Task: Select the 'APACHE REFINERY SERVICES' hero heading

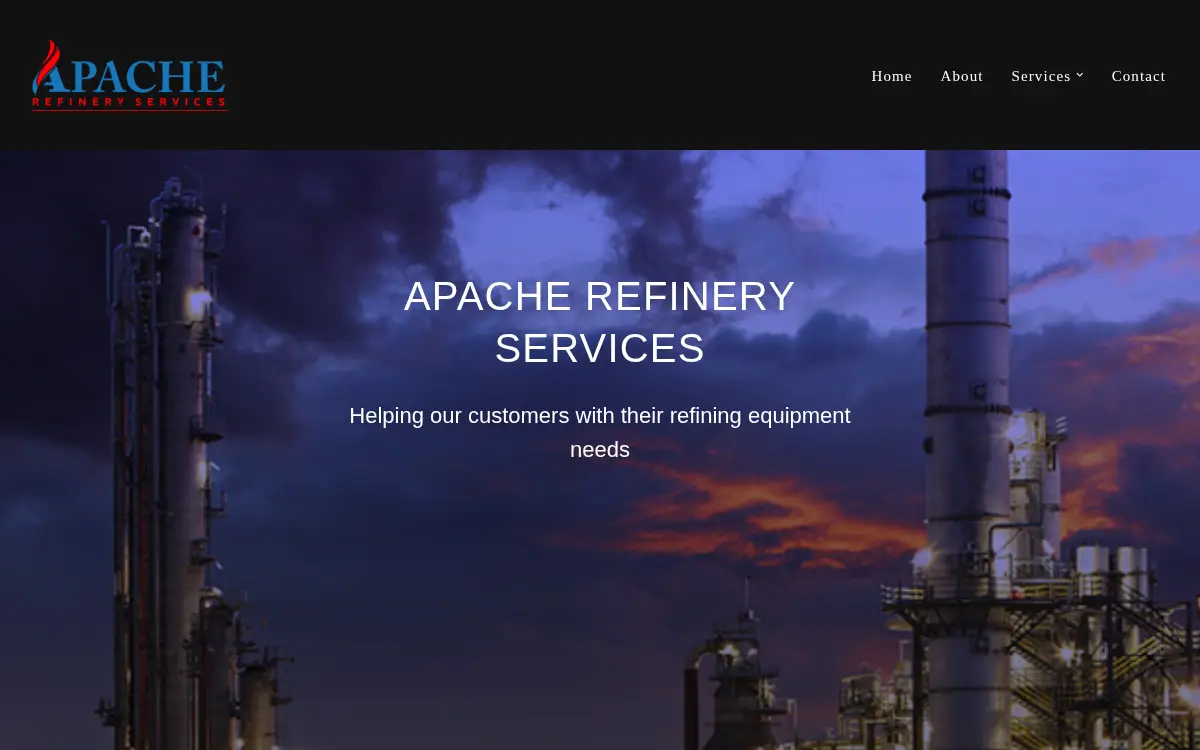Action: coord(600,322)
